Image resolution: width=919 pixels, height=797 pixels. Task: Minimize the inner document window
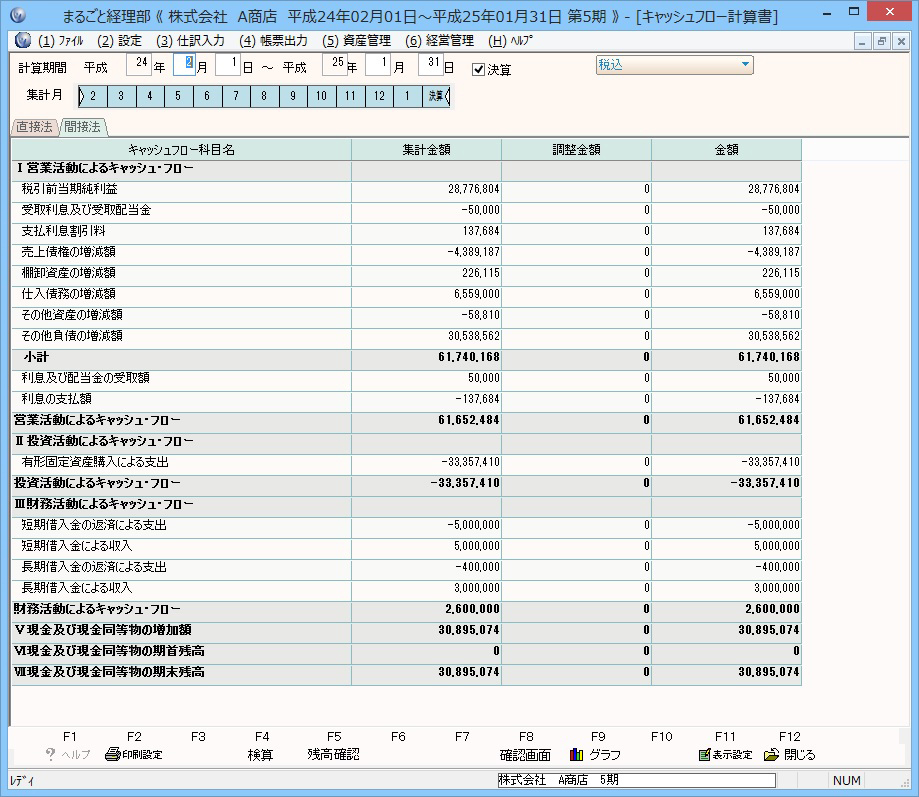862,42
